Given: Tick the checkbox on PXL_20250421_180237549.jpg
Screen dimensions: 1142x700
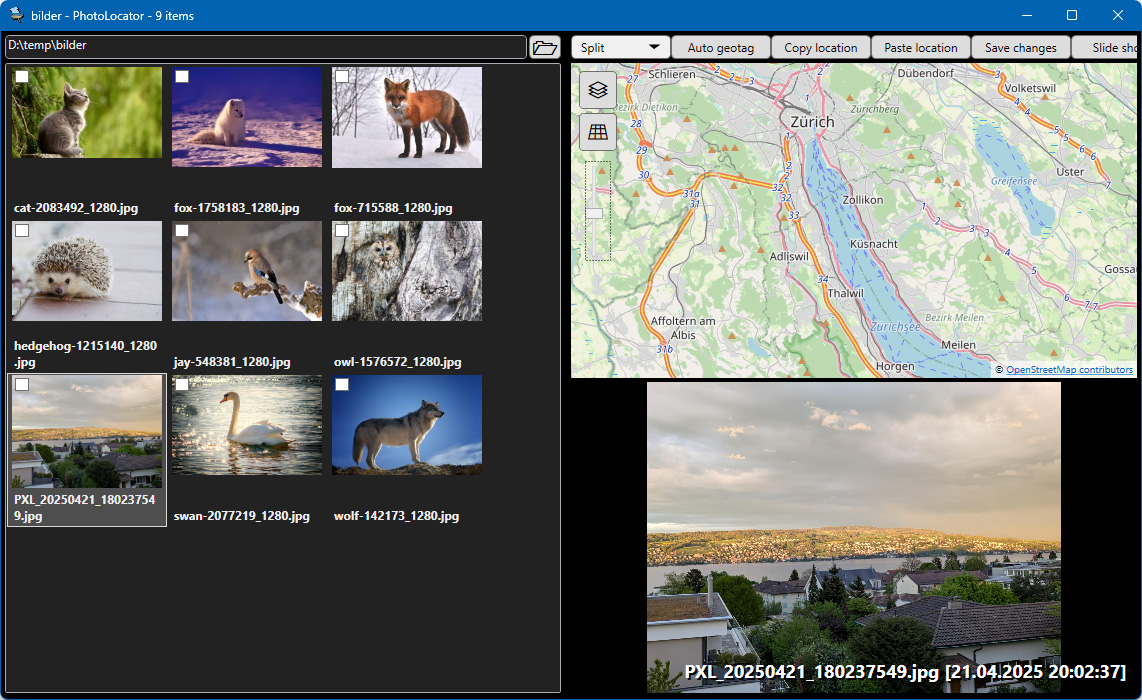Looking at the screenshot, I should pos(22,384).
